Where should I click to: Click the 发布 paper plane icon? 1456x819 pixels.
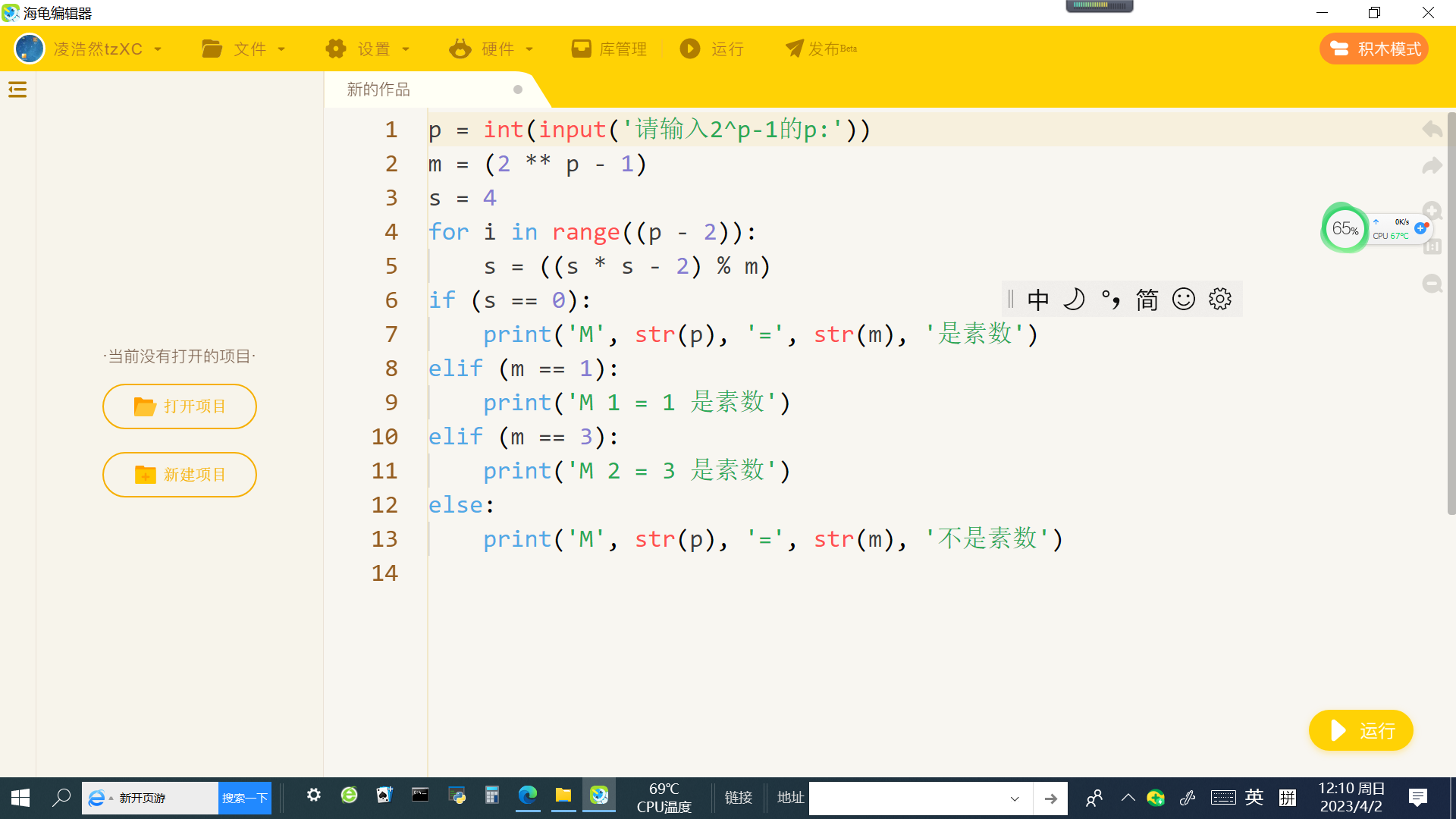coord(794,49)
